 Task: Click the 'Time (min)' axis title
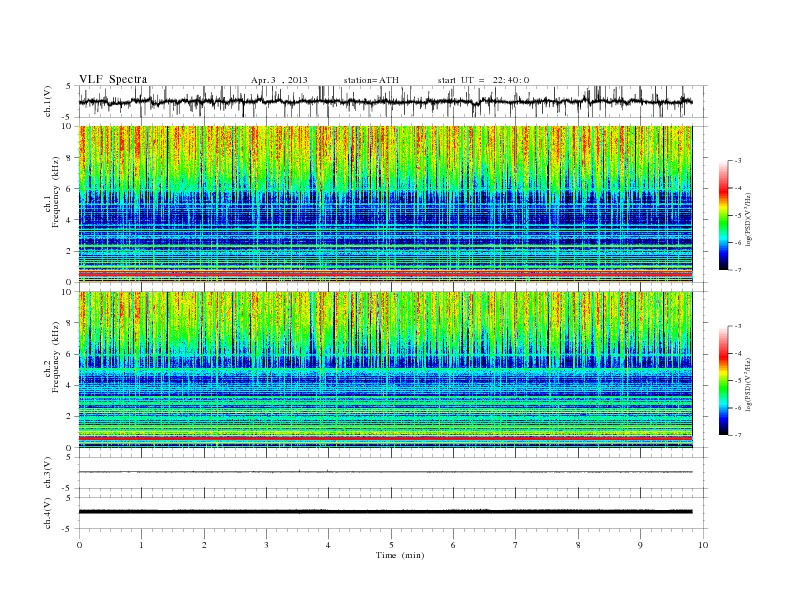coord(400,555)
